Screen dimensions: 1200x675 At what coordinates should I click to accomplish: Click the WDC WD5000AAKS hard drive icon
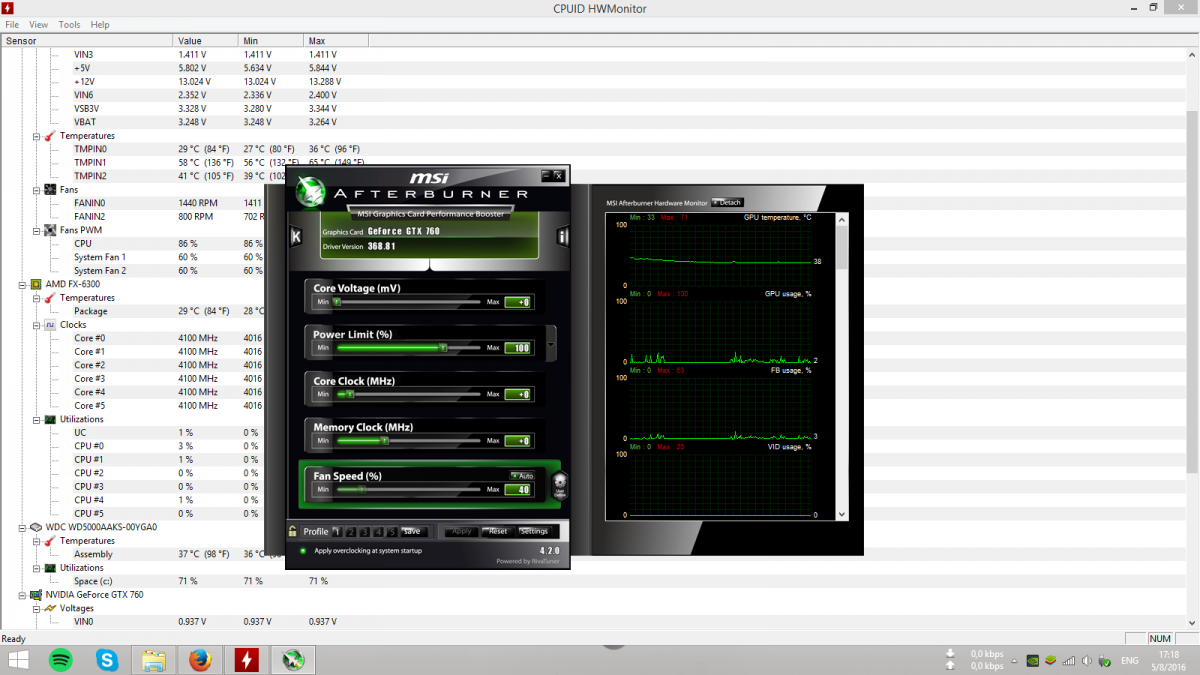(x=35, y=527)
